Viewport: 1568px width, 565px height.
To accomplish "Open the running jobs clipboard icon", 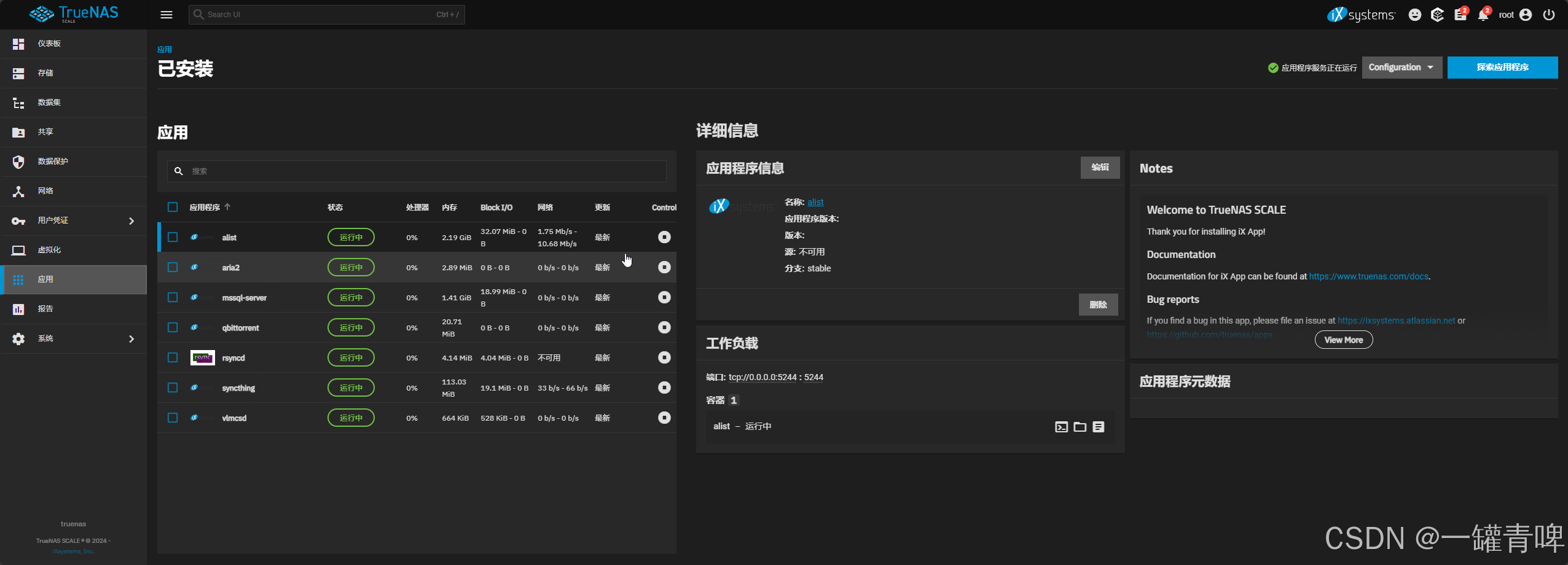I will (1460, 14).
